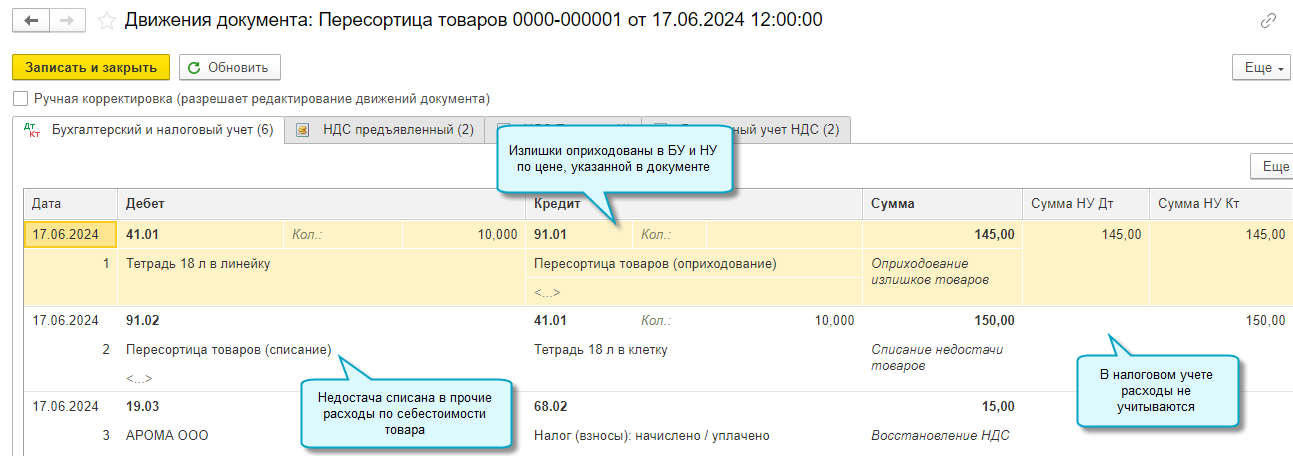Viewport: 1293px width, 456px height.
Task: Switch to the Бухгалтерский и налоговый учет tab
Action: pos(149,129)
